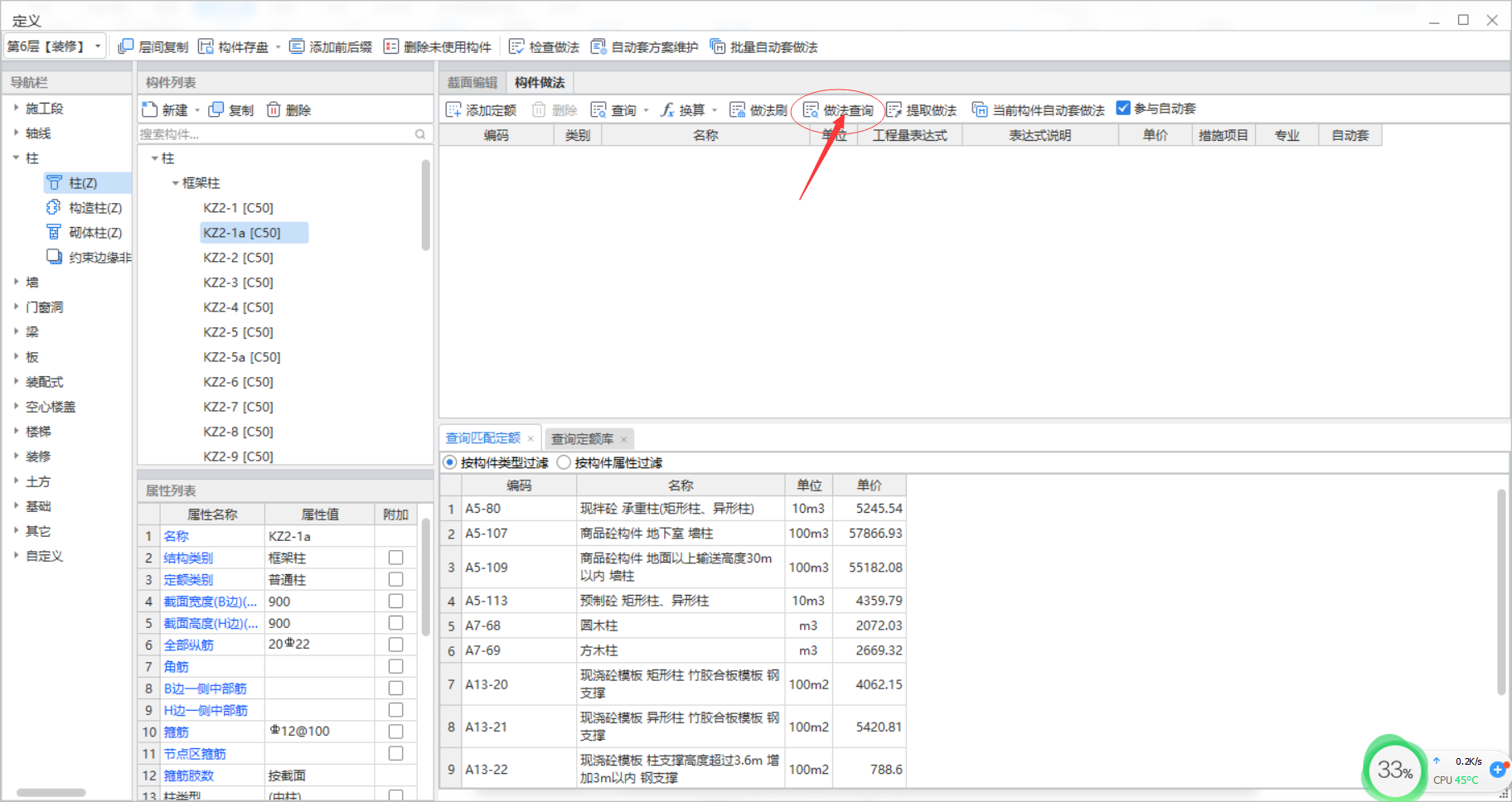1512x802 pixels.
Task: Tick the 附加 checkbox for 截面宽度(B边)
Action: 395,601
